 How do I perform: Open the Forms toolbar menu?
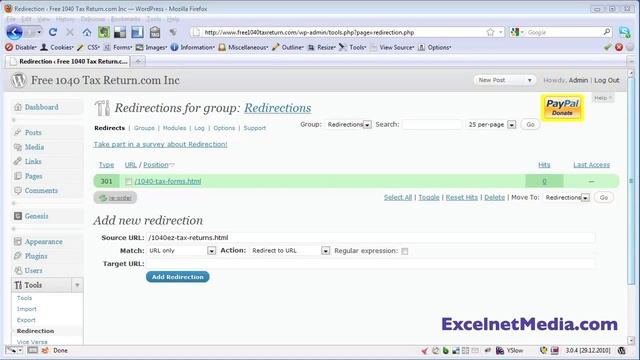[x=118, y=47]
